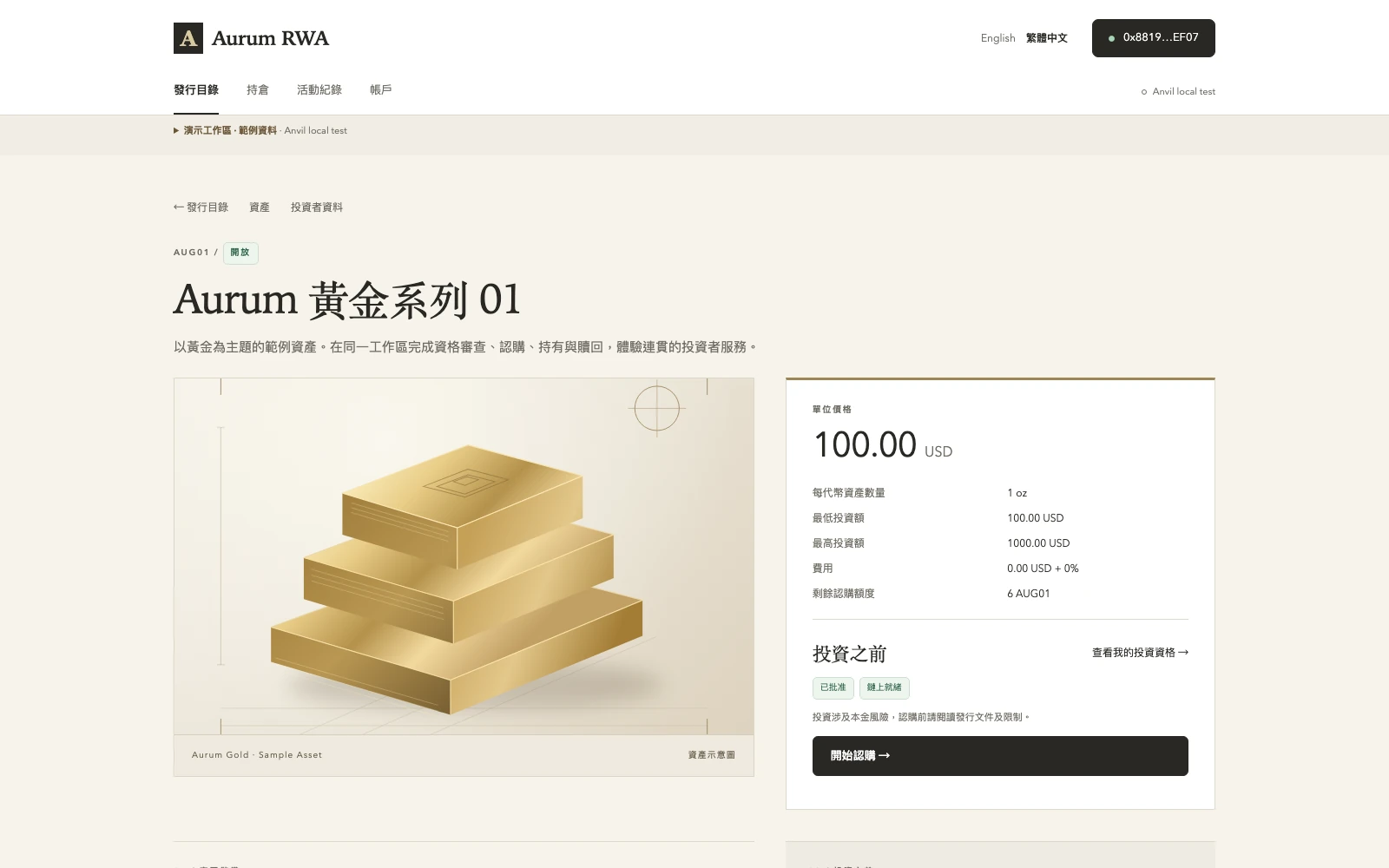Click the 已批准 status badge
This screenshot has height=868, width=1389.
point(833,687)
